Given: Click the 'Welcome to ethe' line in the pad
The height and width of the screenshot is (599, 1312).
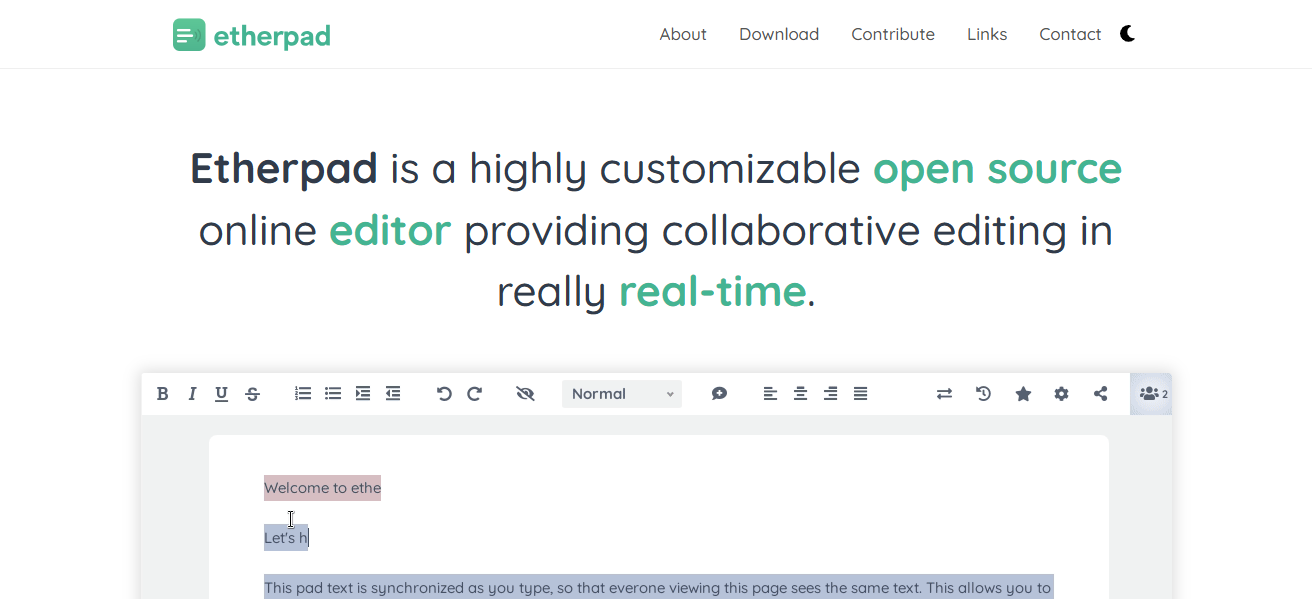Looking at the screenshot, I should [322, 488].
